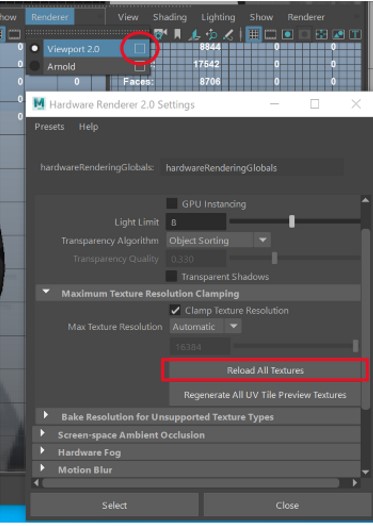Toggle the Gate Mask icon
373x526 pixels.
tap(304, 34)
